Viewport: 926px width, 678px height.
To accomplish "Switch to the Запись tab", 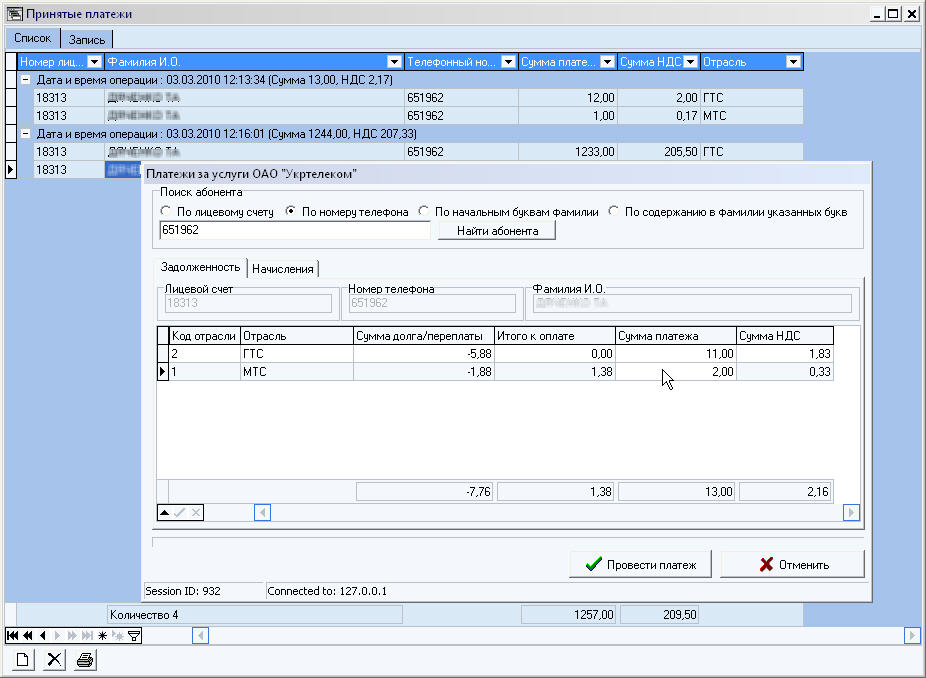I will [87, 40].
